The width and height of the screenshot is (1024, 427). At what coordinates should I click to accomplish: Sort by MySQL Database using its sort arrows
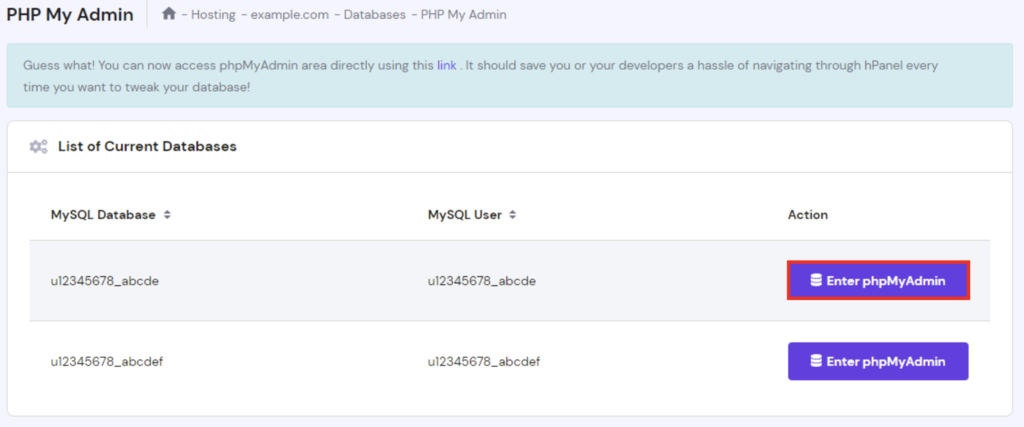point(167,215)
